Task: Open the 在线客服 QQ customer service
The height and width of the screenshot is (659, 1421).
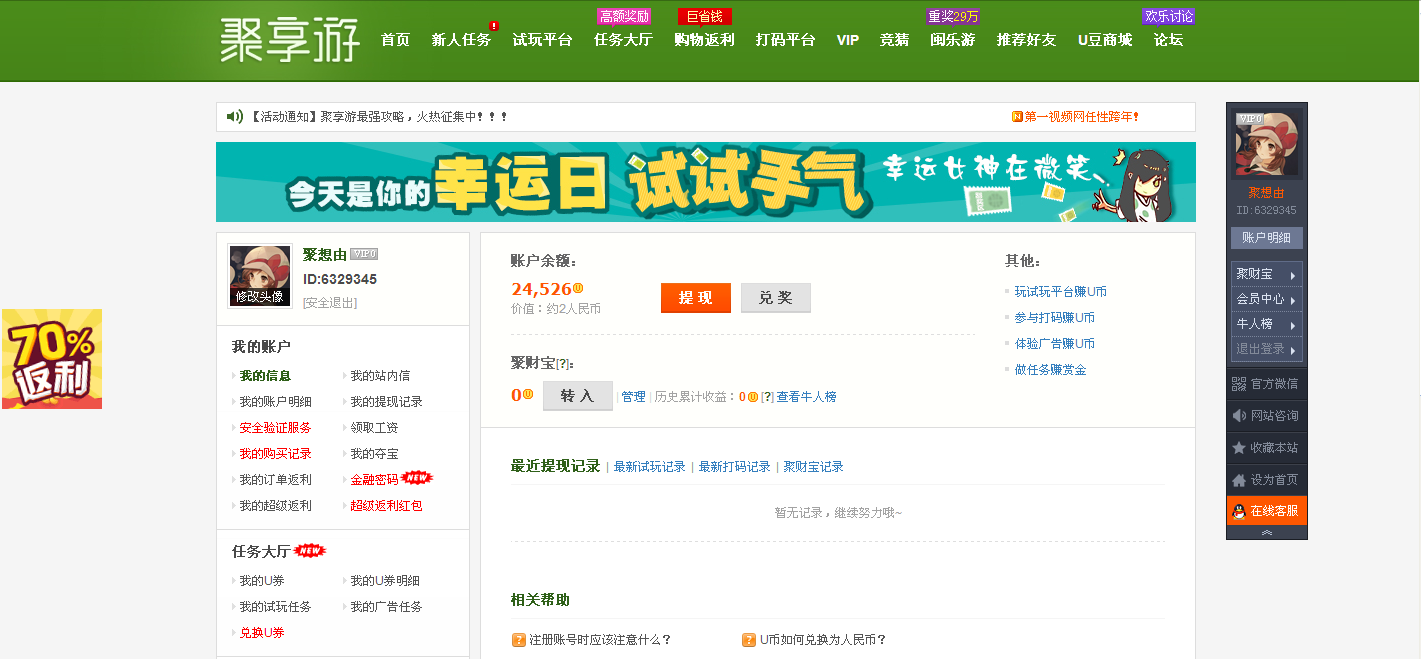Action: (1266, 510)
